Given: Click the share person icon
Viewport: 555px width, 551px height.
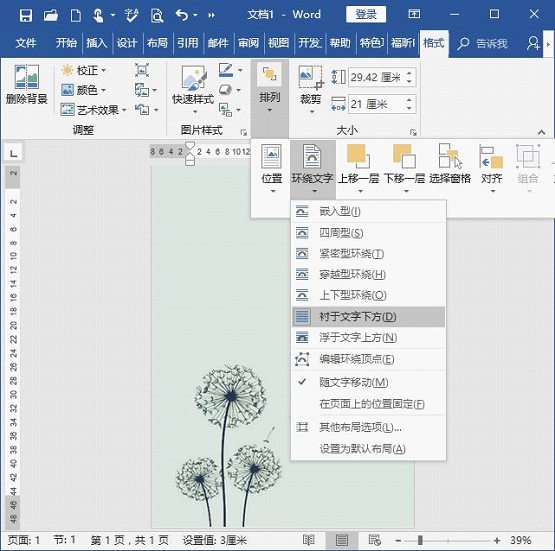Looking at the screenshot, I should (x=533, y=43).
